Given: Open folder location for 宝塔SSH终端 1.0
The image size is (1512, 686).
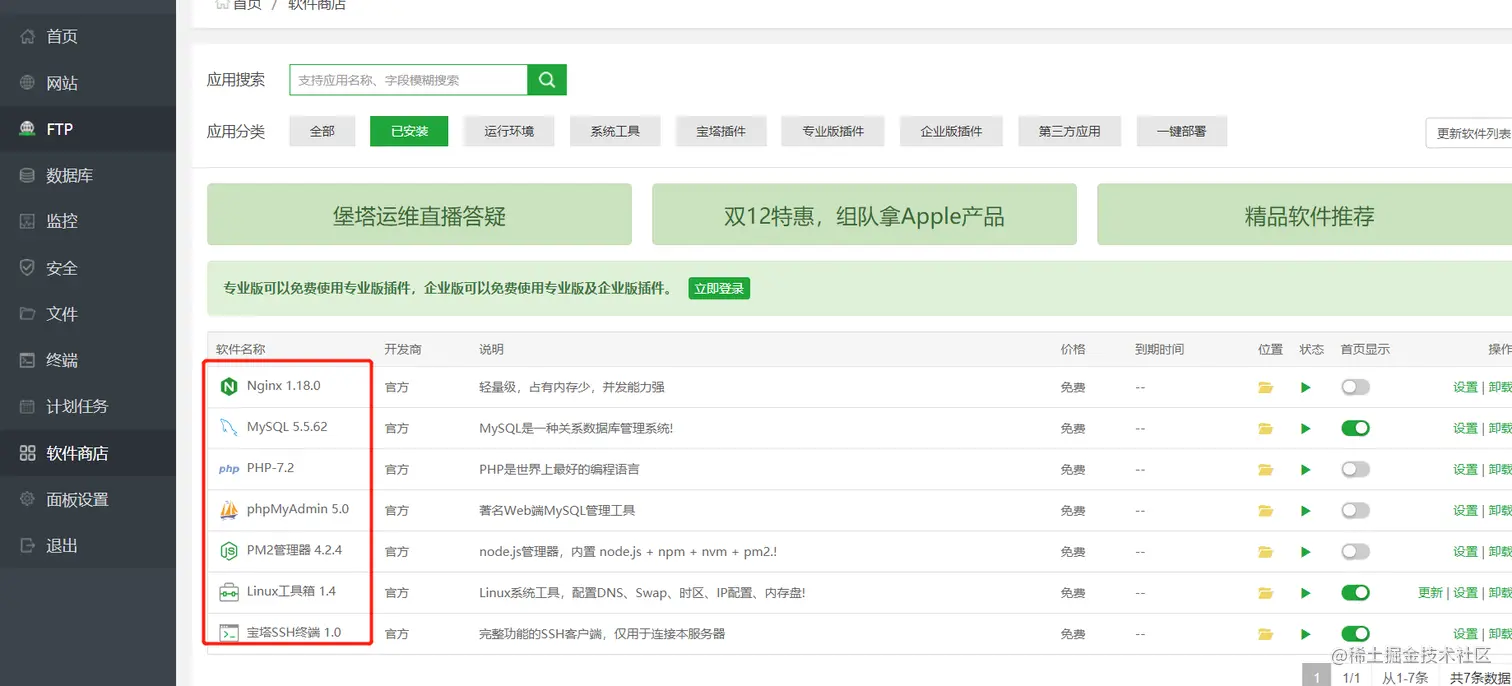Looking at the screenshot, I should (1265, 634).
